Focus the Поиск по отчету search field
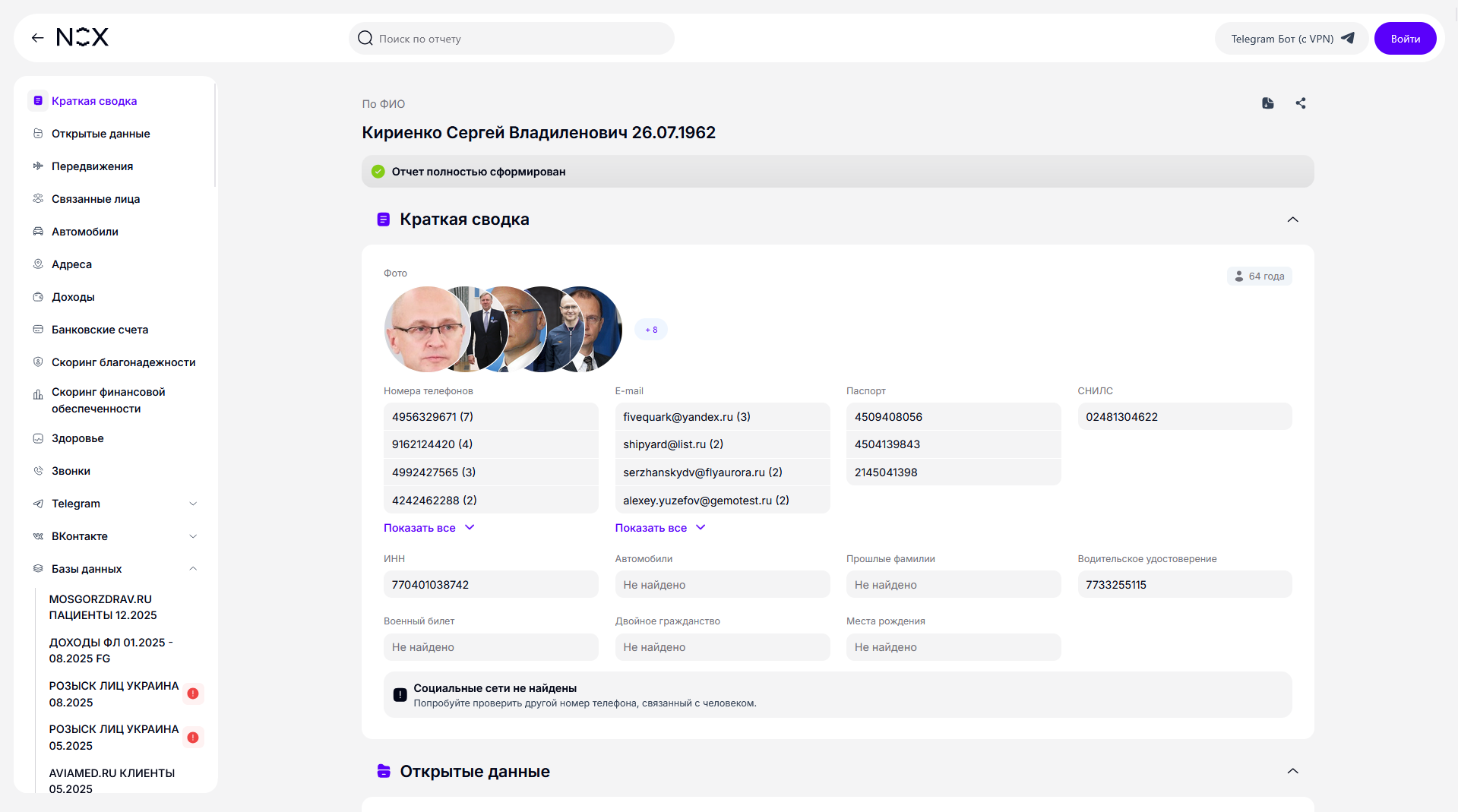 coord(511,39)
